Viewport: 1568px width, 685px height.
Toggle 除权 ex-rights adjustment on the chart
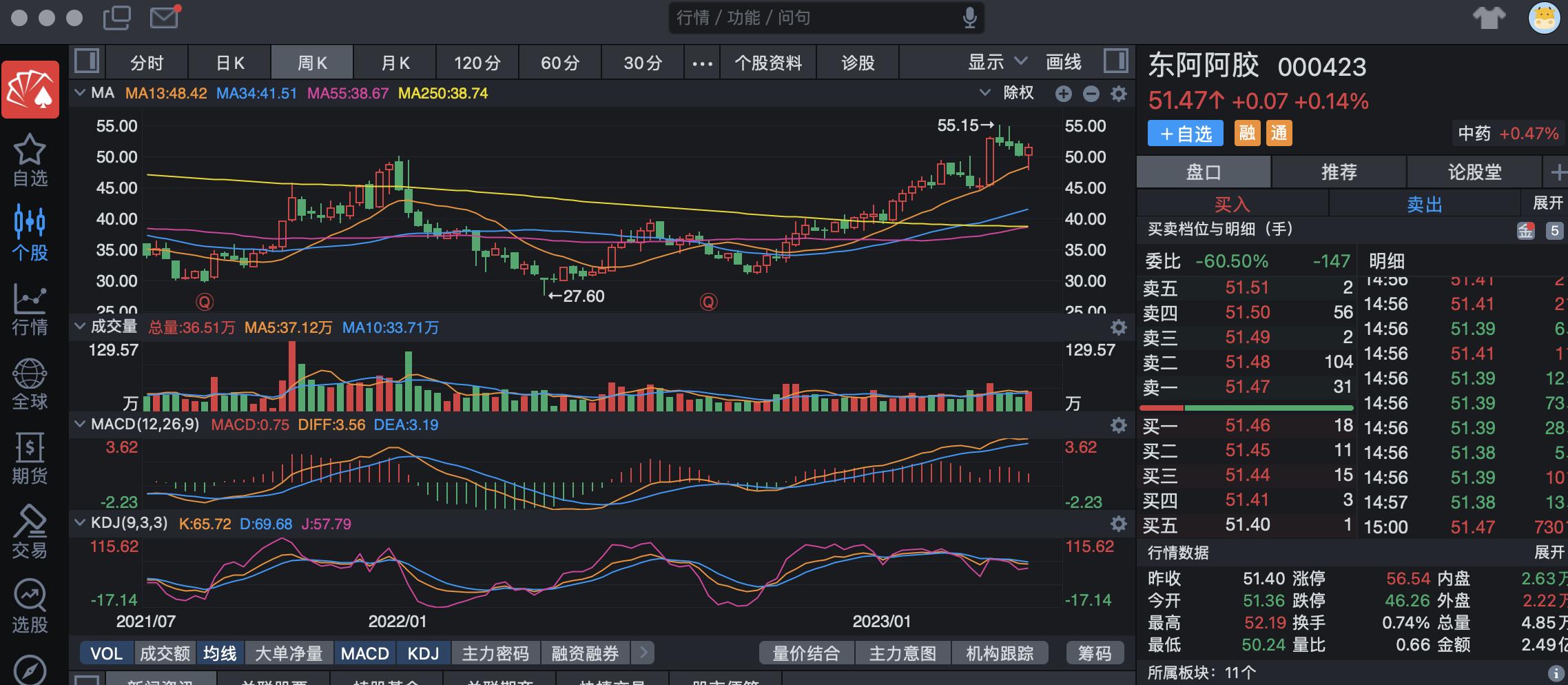click(x=1018, y=93)
